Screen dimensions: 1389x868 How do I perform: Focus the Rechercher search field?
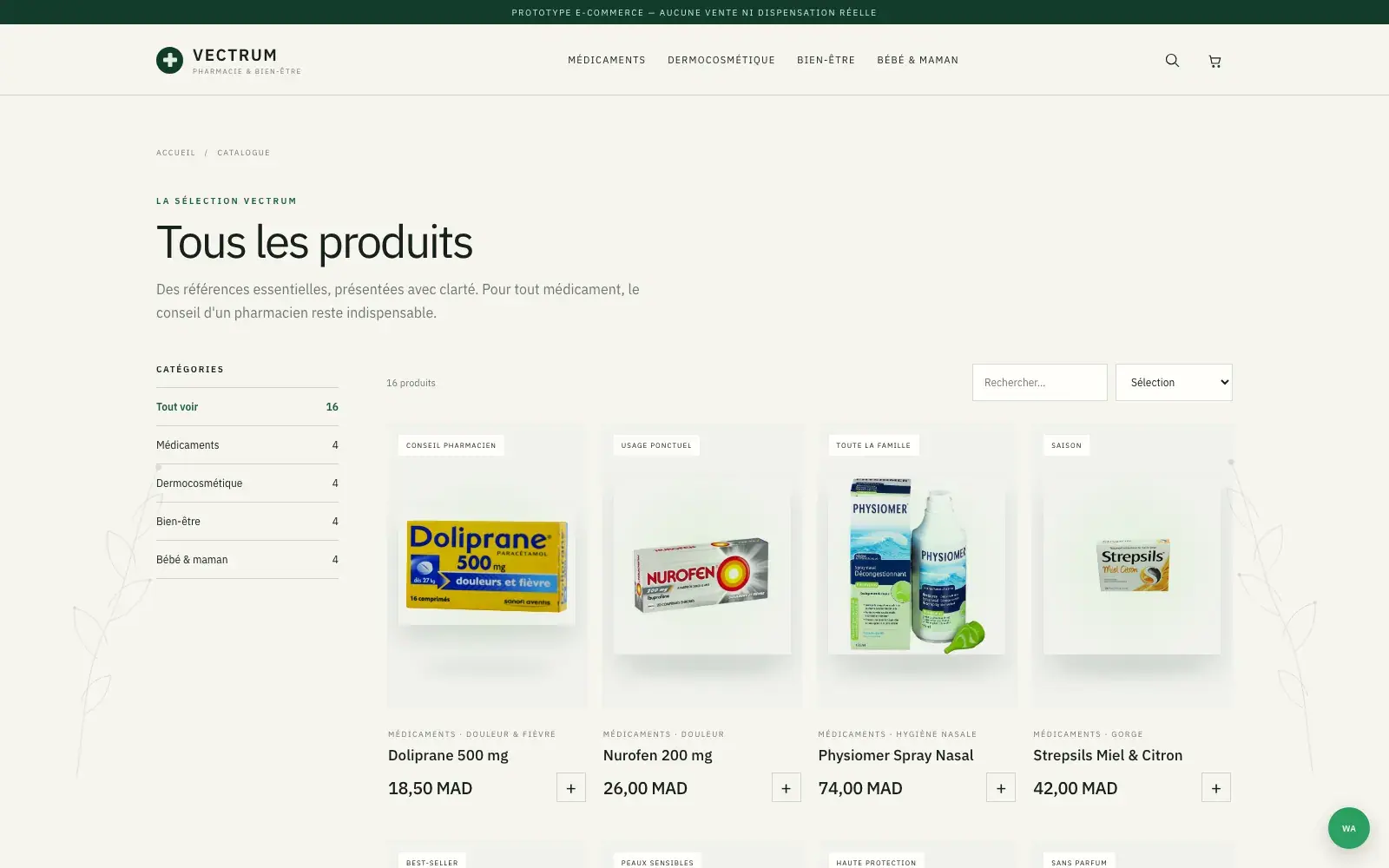(1039, 382)
